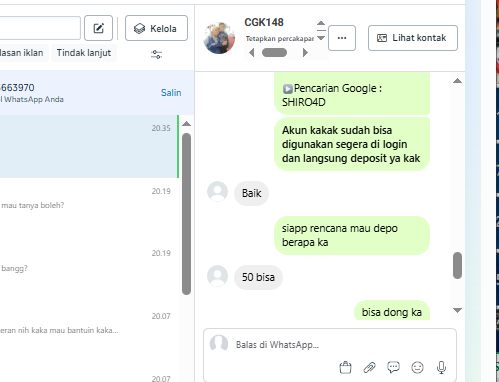The width and height of the screenshot is (499, 382).
Task: Click the Tetapkan percakapan label
Action: (280, 39)
